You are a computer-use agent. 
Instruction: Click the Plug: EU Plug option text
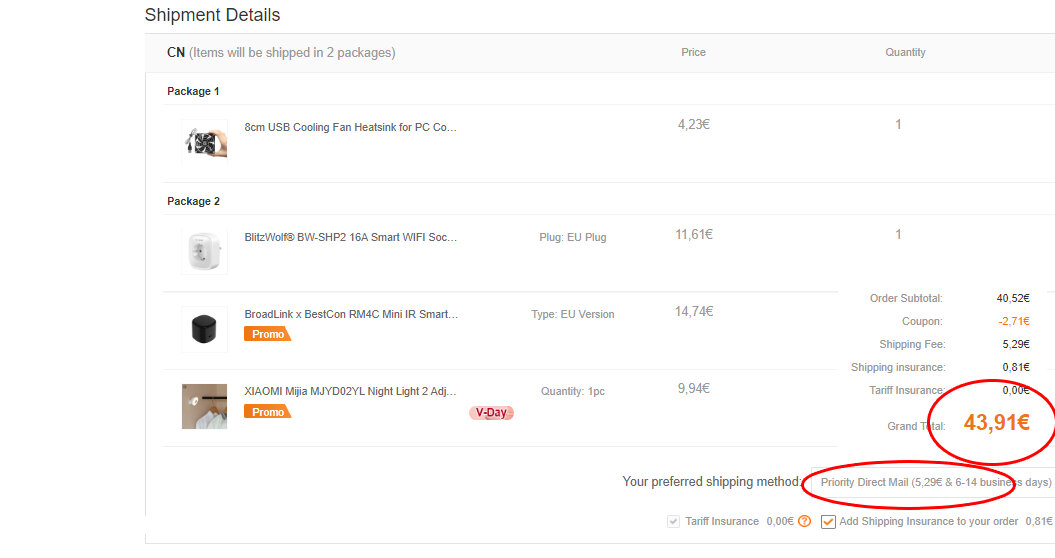(573, 237)
